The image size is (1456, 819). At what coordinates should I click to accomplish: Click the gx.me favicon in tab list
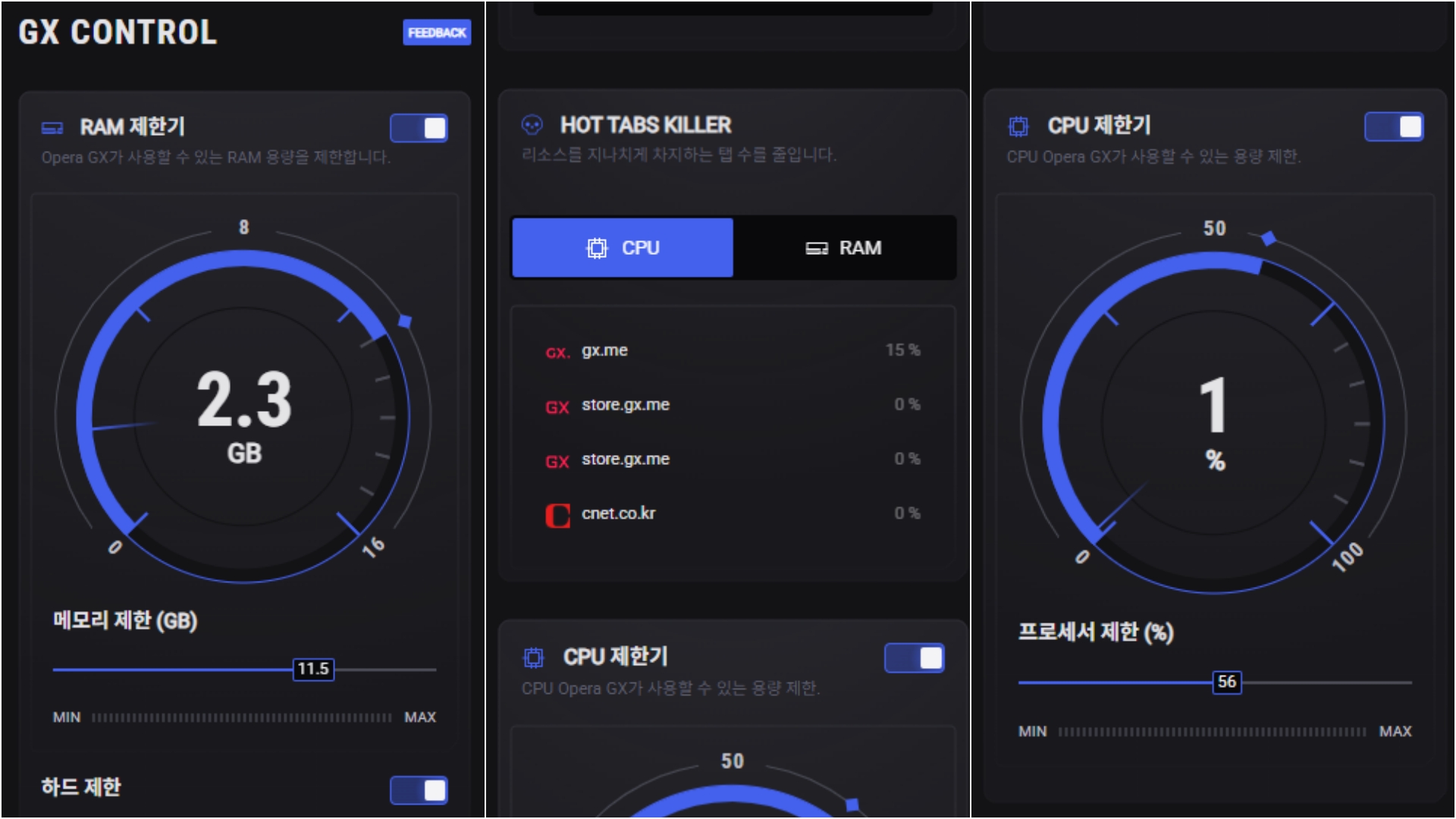pos(557,352)
